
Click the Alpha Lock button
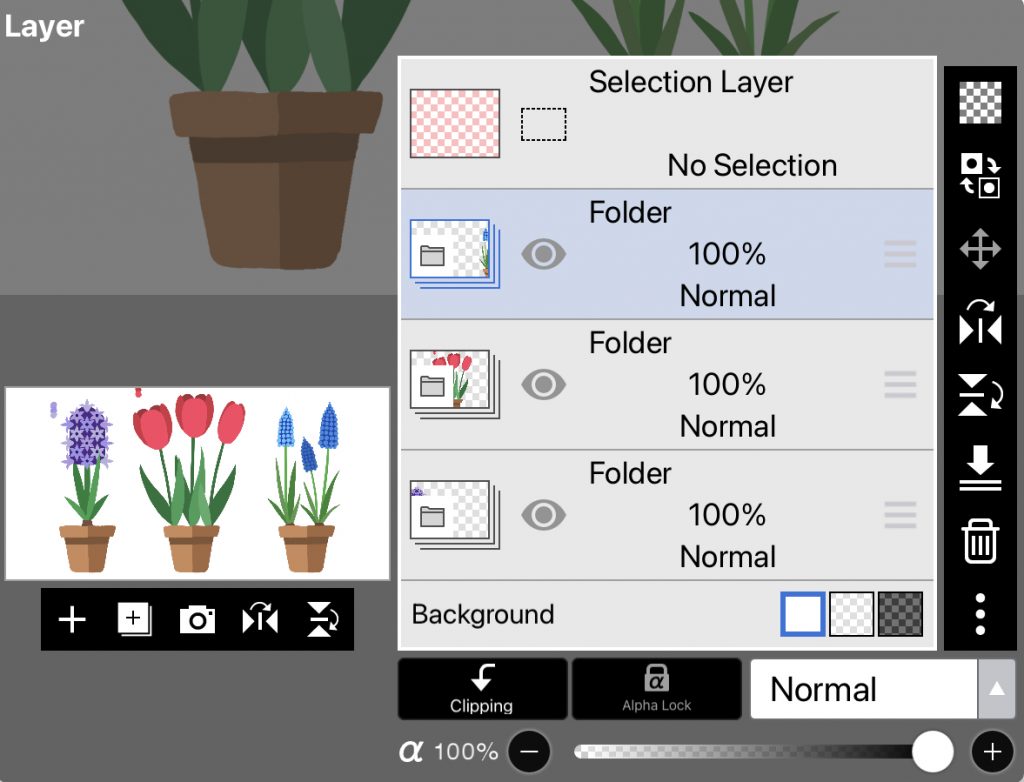pos(656,689)
